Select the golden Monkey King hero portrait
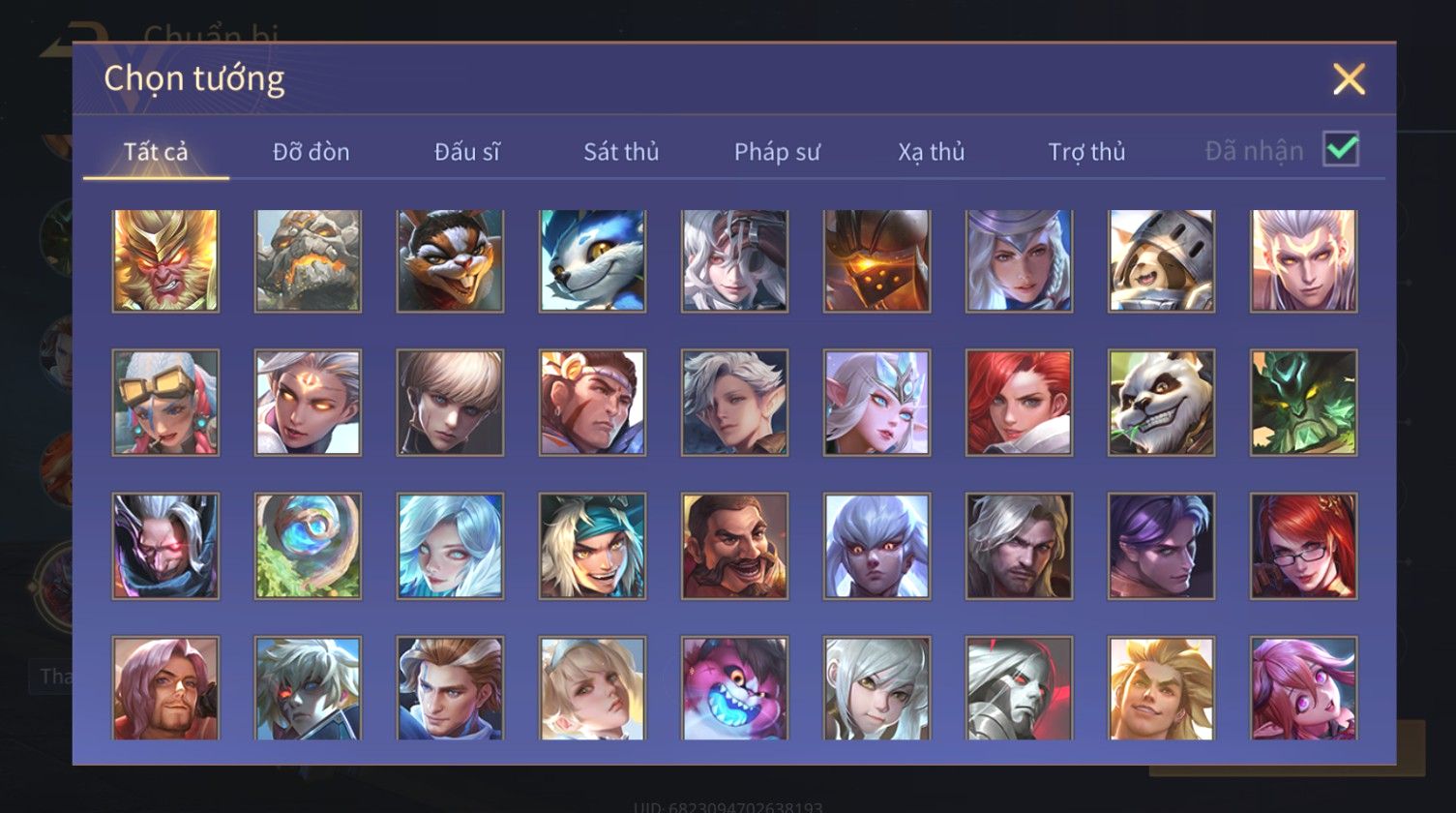The image size is (1456, 813). click(165, 260)
